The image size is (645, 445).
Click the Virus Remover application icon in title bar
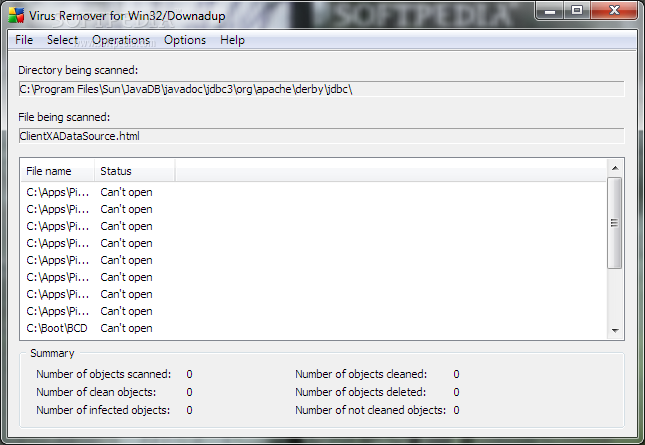pos(16,15)
